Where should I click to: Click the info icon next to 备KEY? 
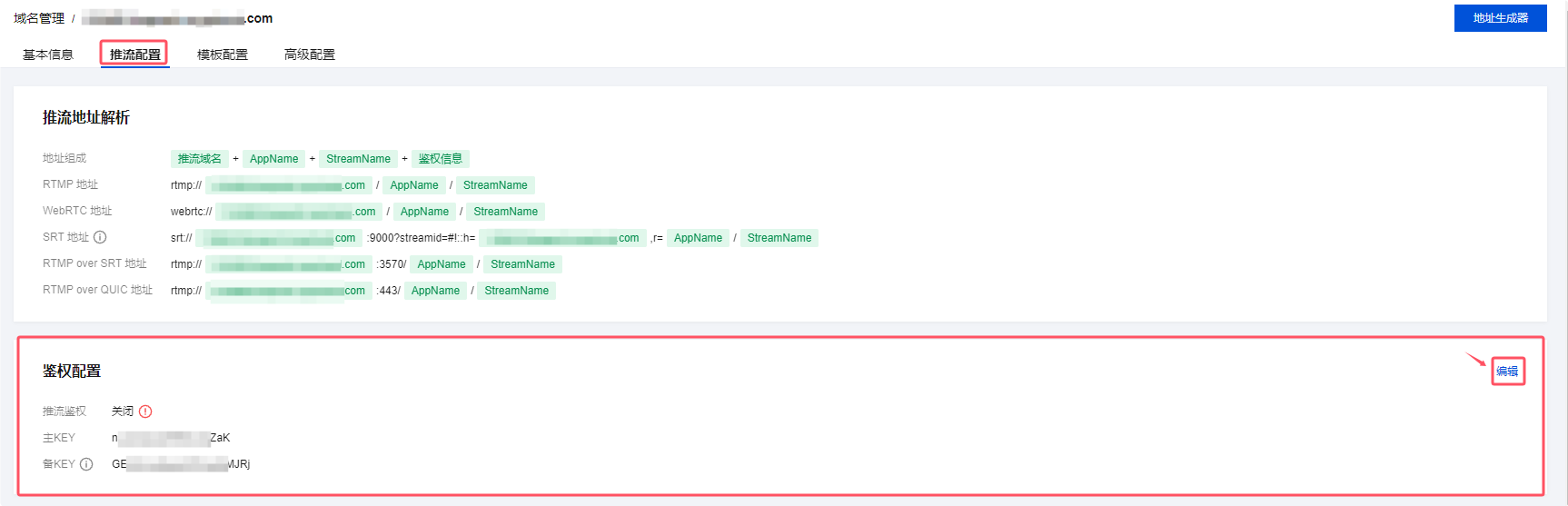86,464
